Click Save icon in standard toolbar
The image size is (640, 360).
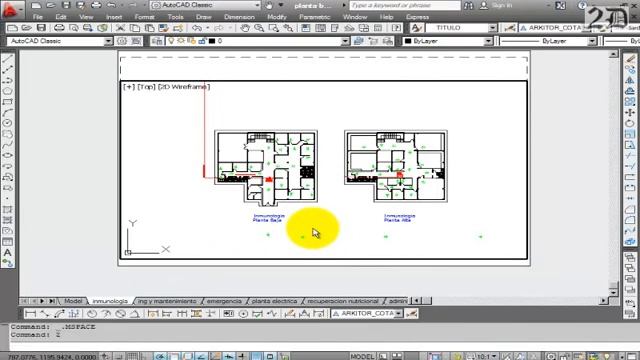point(41,28)
